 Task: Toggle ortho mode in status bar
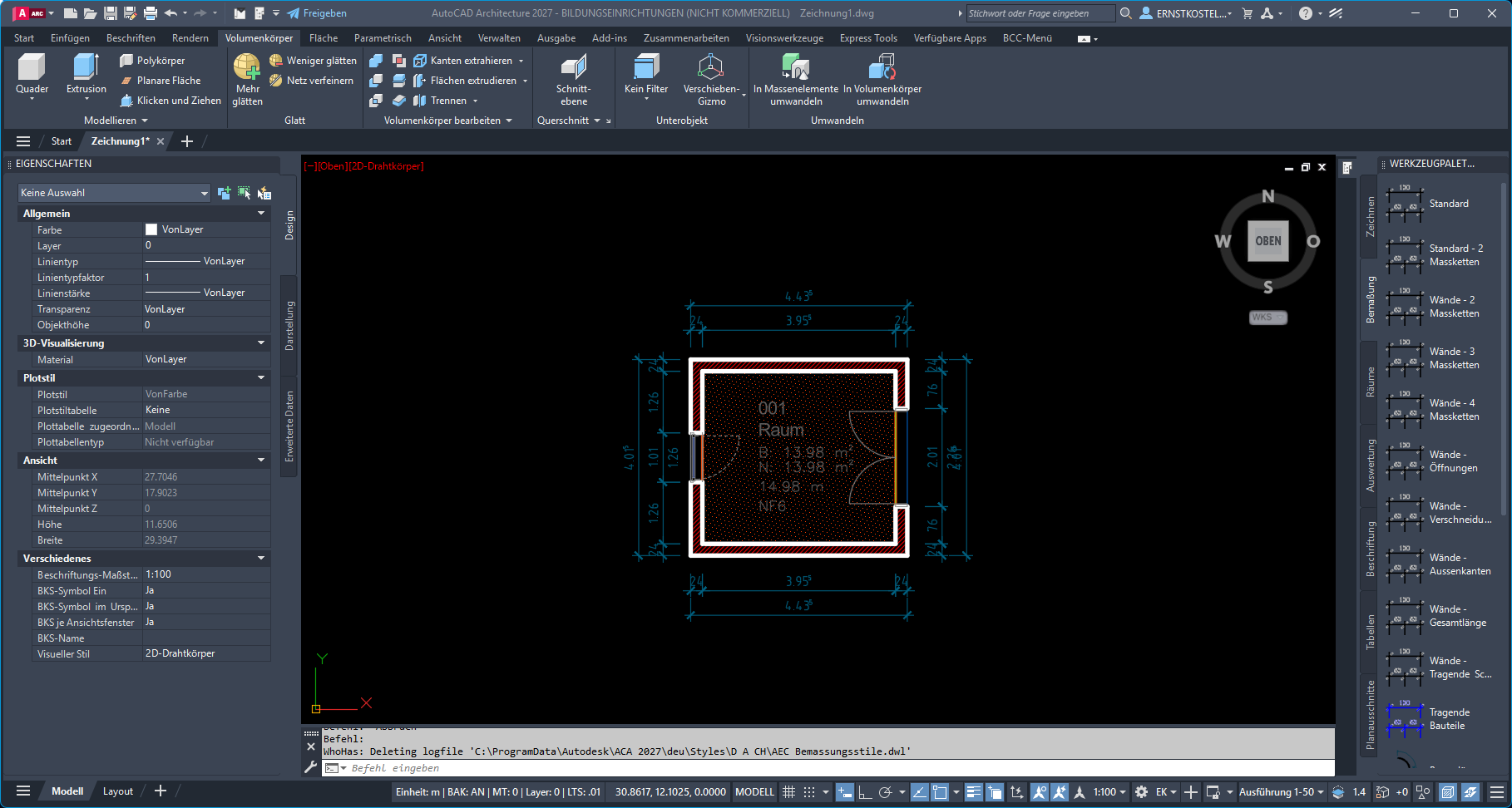tap(865, 792)
